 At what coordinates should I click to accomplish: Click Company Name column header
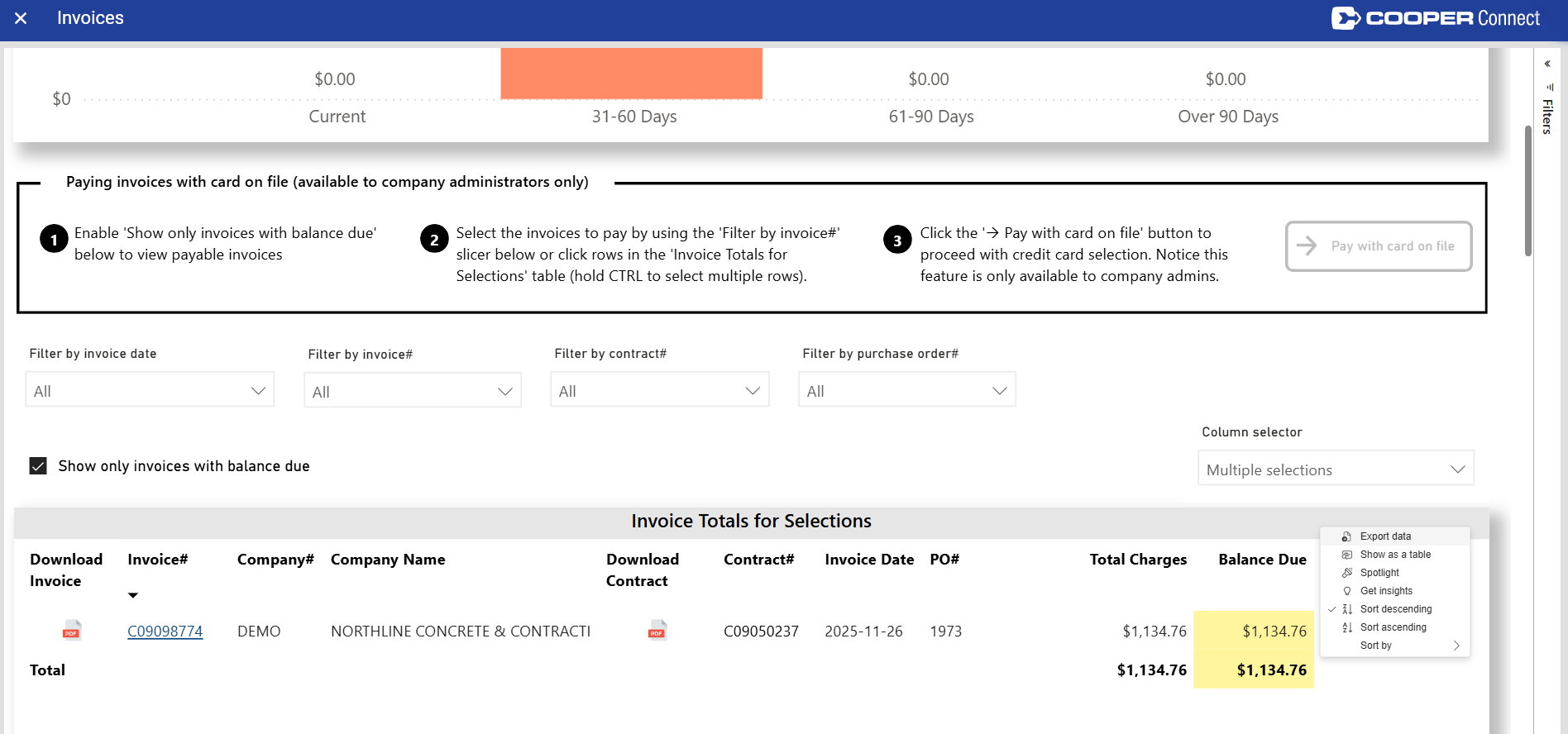tap(388, 560)
